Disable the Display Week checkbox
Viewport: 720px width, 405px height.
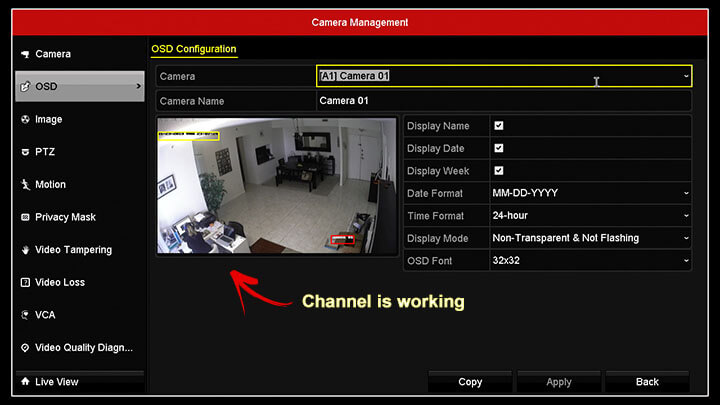point(499,170)
